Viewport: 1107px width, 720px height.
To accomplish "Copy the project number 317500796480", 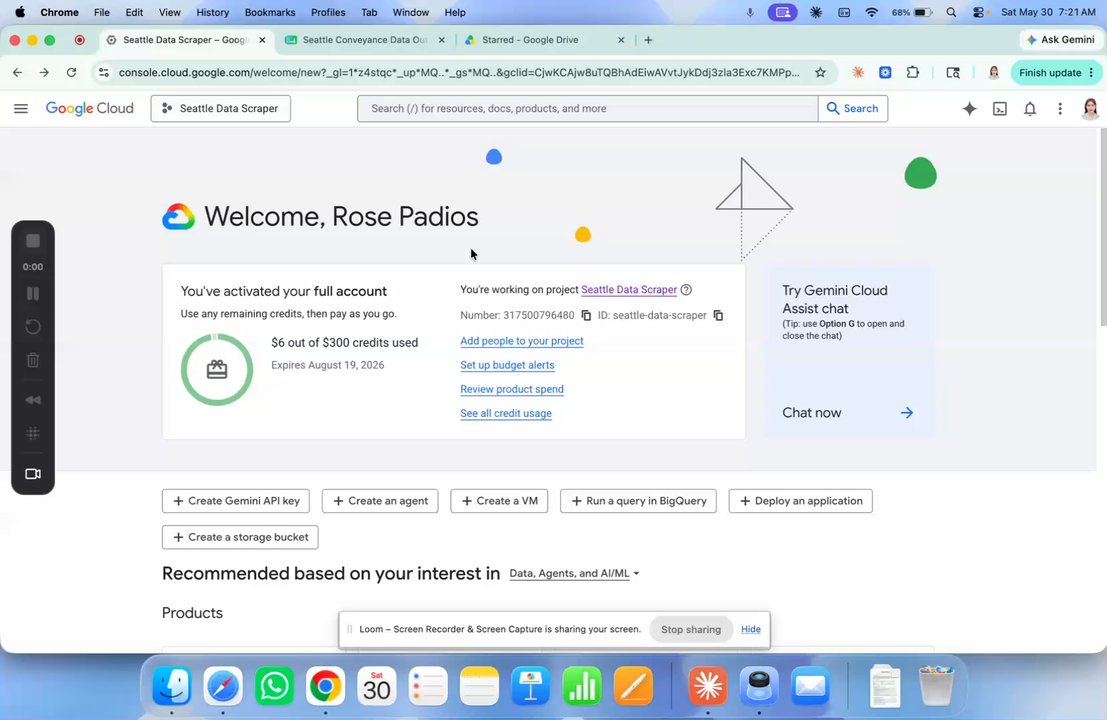I will tap(586, 316).
